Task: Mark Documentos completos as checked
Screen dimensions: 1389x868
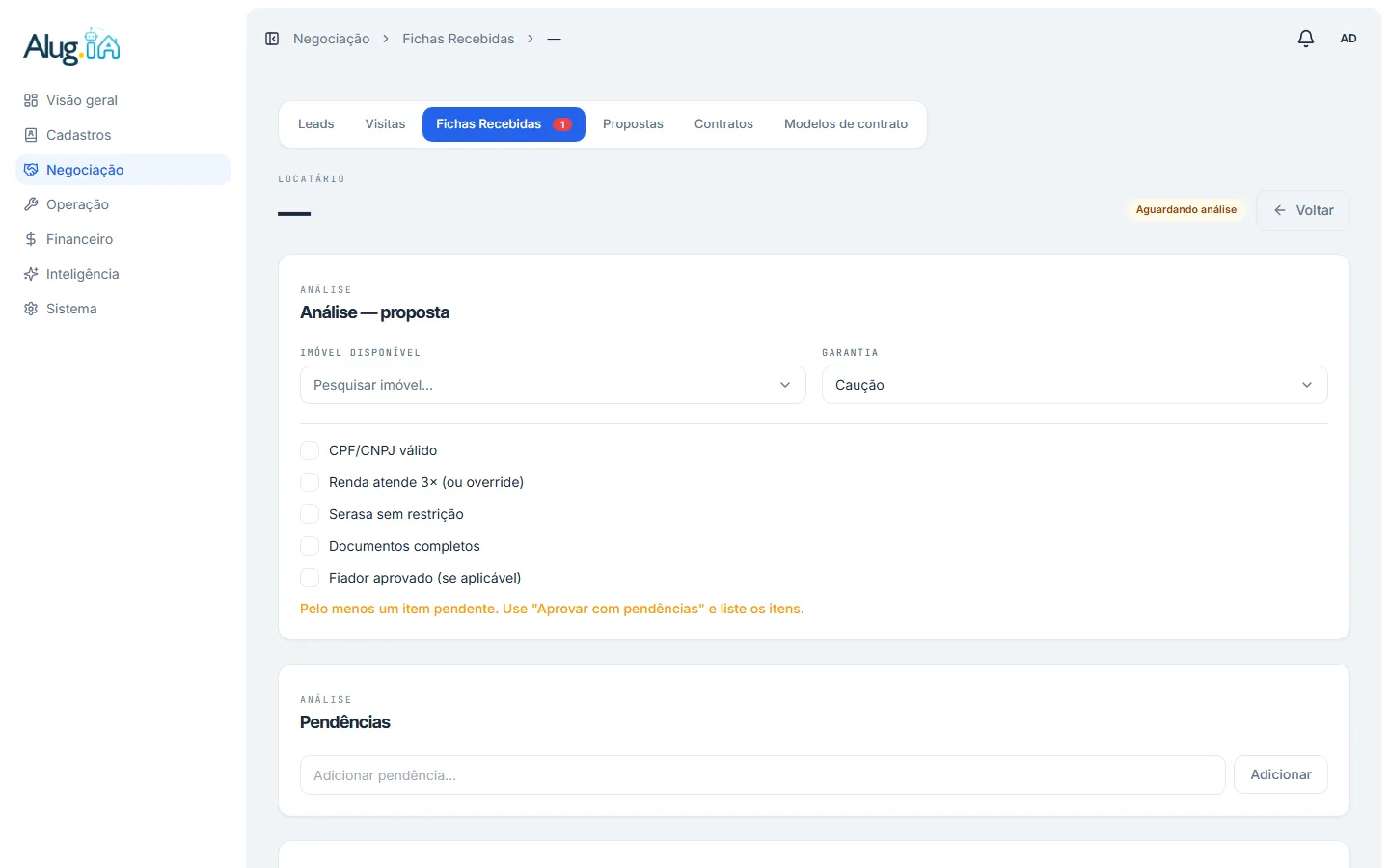Action: tap(310, 546)
